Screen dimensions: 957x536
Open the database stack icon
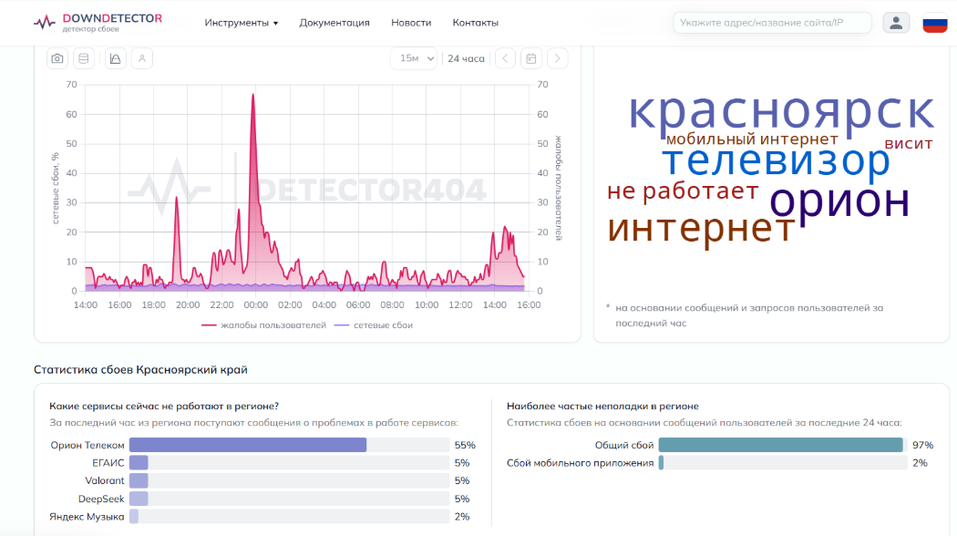coord(84,59)
